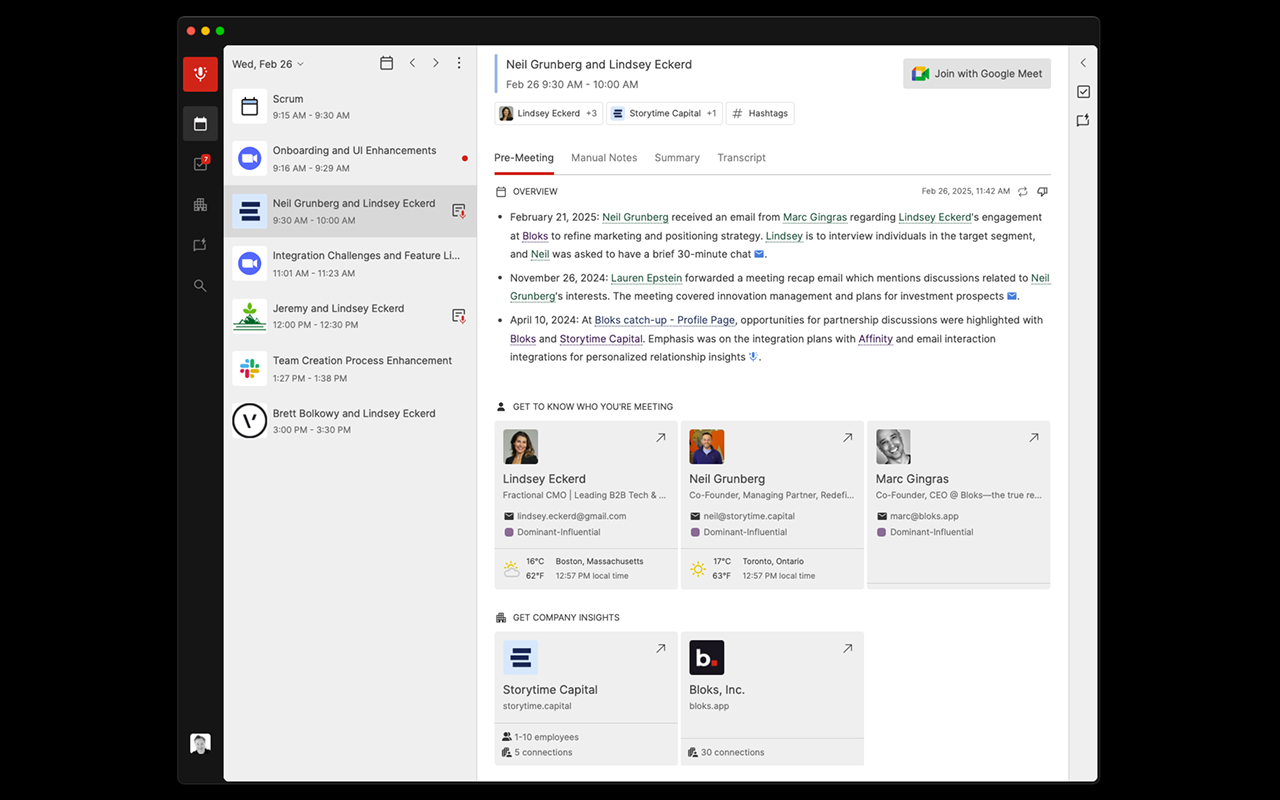Switch to the Transcript tab
The height and width of the screenshot is (800, 1280).
click(x=740, y=157)
